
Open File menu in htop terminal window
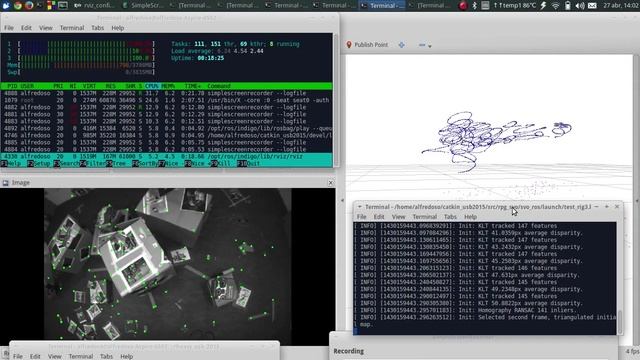click(x=9, y=28)
